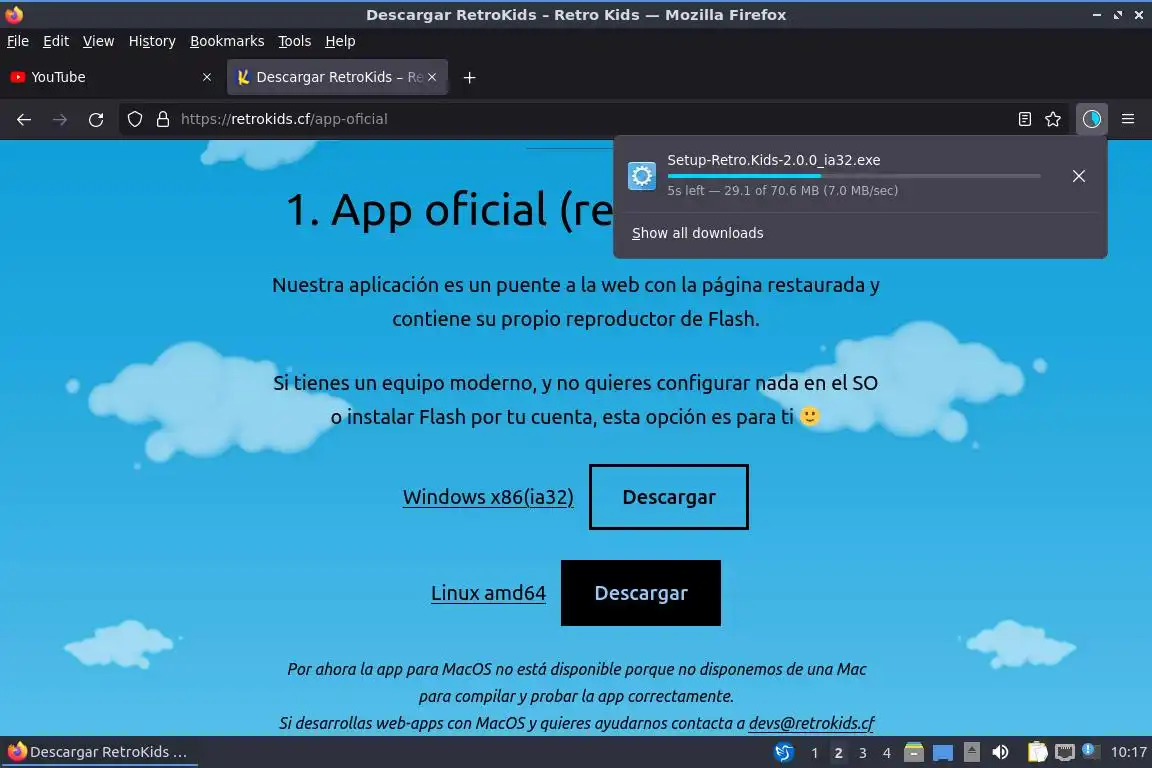
Task: Click the forward navigation arrow
Action: pyautogui.click(x=60, y=119)
